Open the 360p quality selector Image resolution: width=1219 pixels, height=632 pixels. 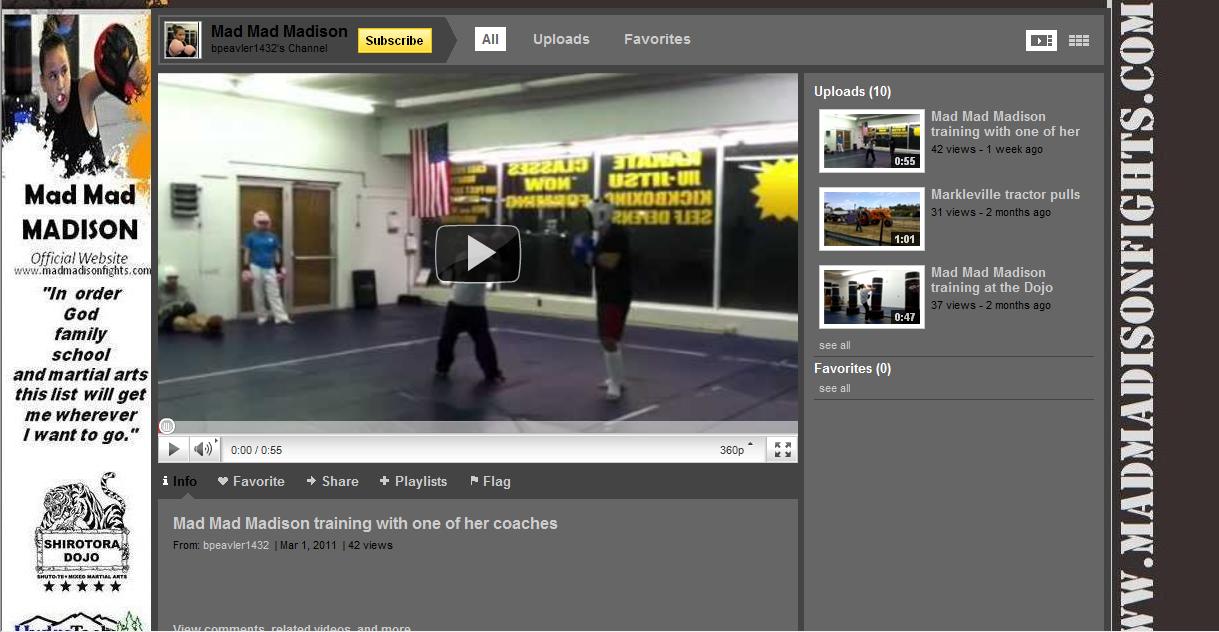coord(734,450)
